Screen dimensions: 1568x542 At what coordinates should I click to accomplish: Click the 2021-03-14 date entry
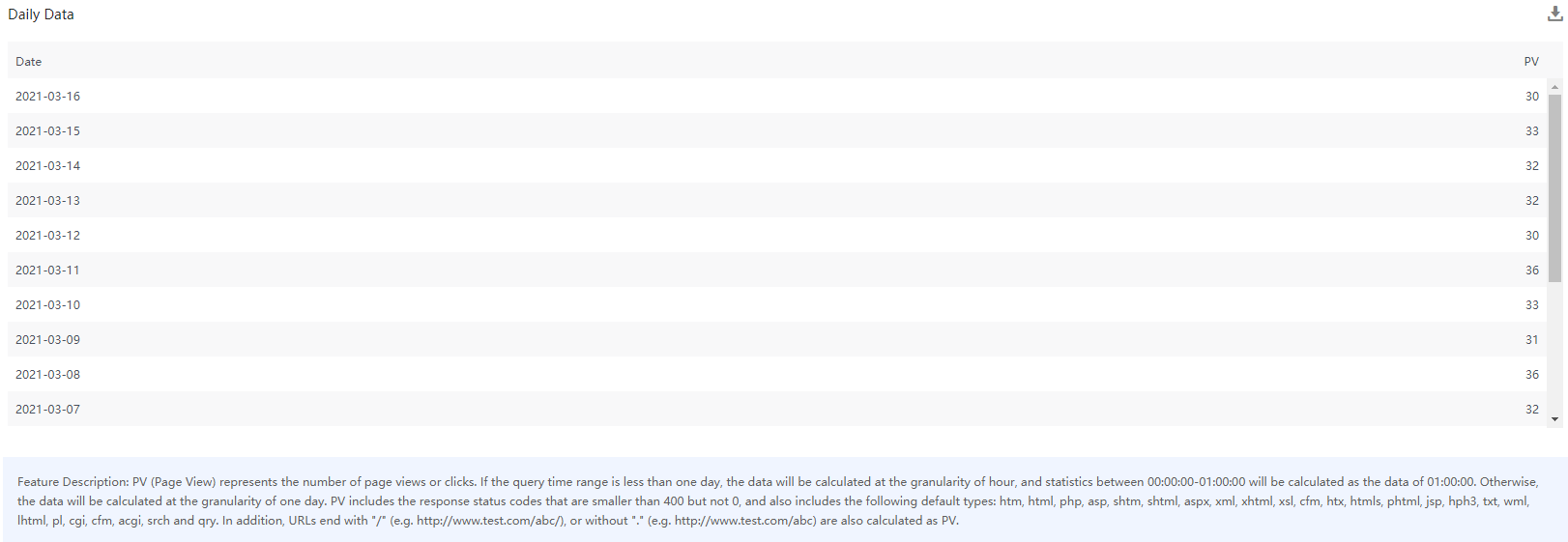(48, 166)
